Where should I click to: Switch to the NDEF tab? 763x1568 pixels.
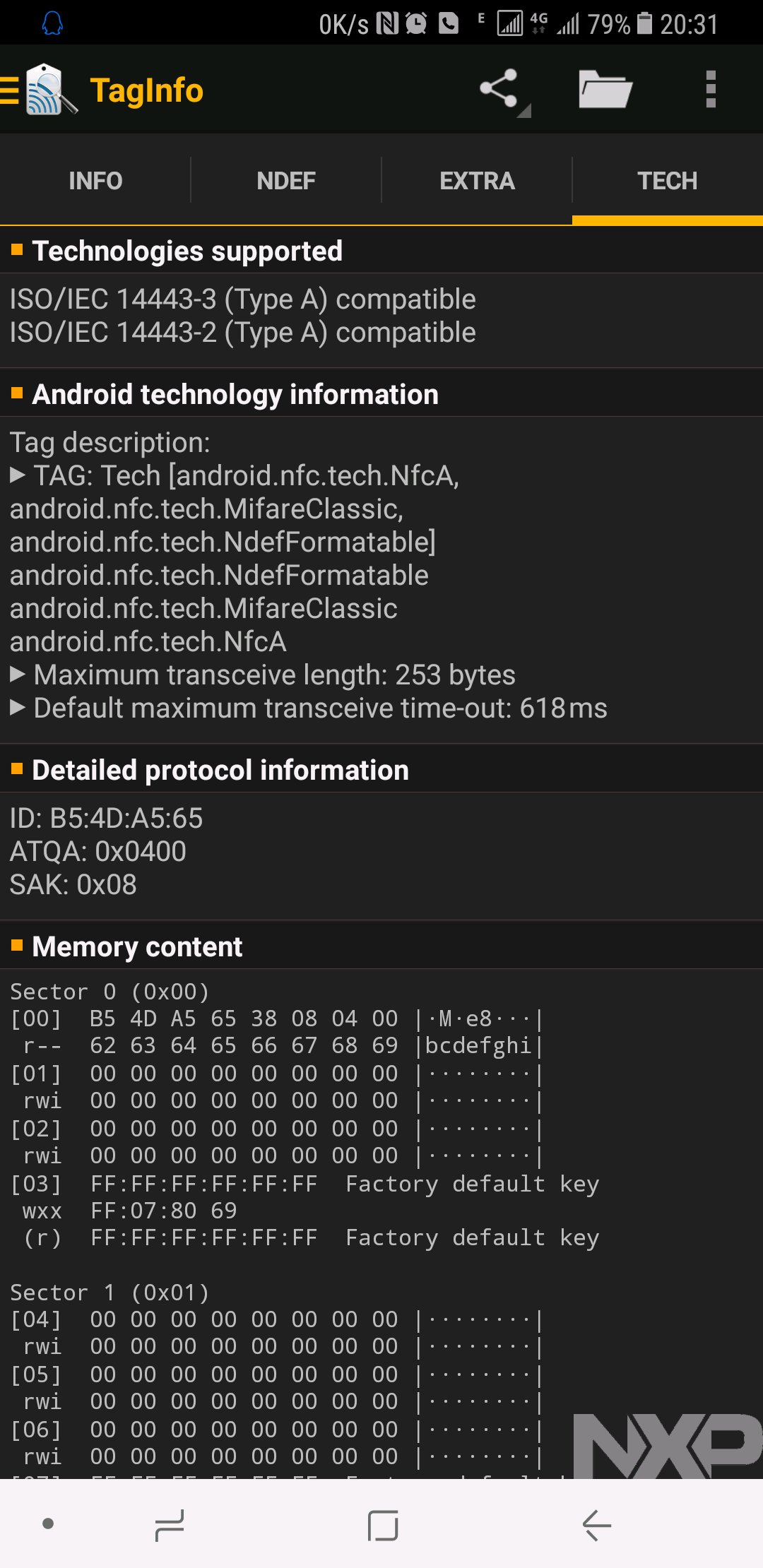[286, 181]
